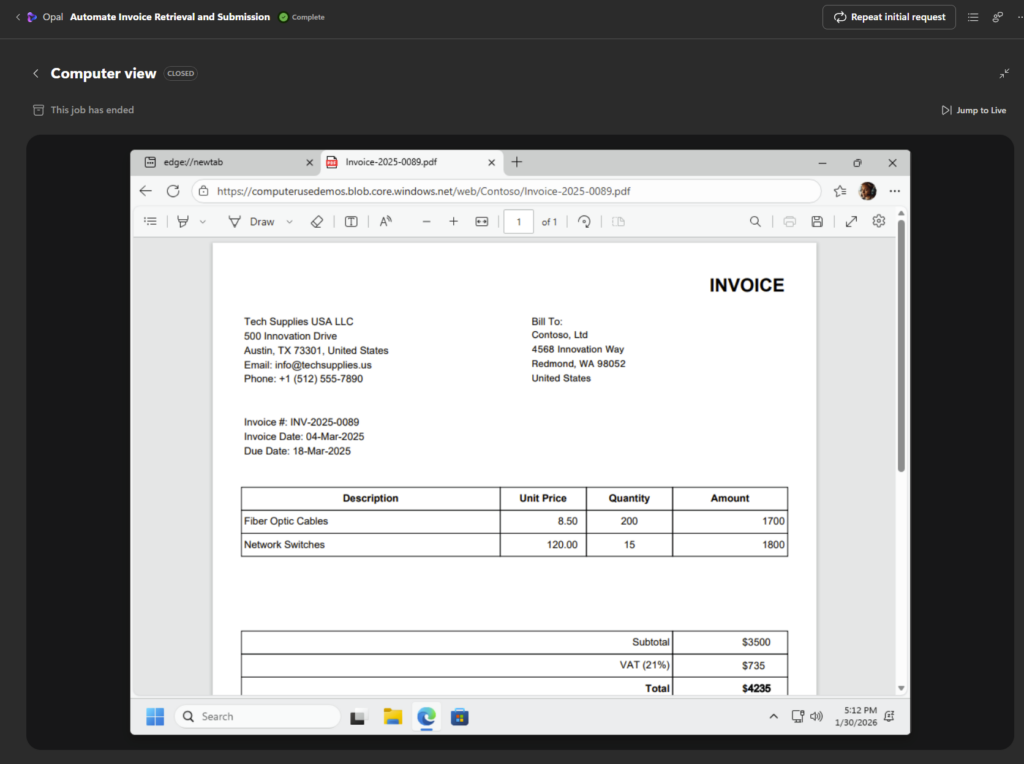Collapse the Computer view panel

point(1004,74)
